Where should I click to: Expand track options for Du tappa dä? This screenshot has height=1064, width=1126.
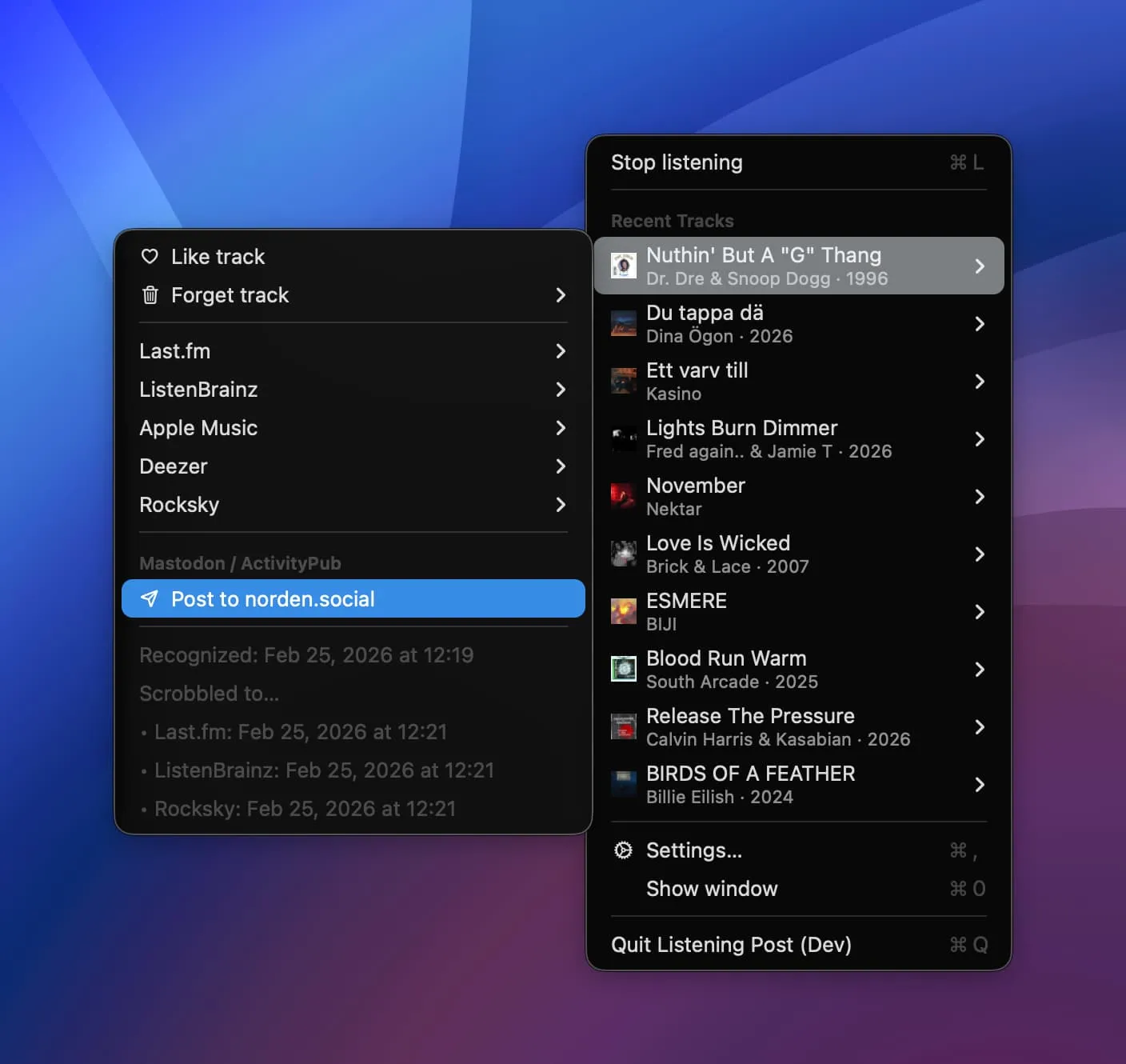pyautogui.click(x=980, y=324)
